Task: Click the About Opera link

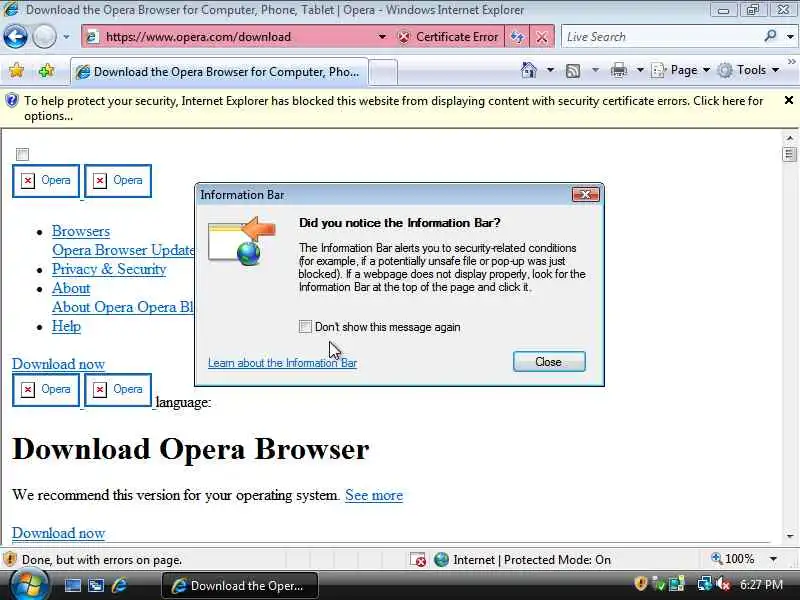Action: coord(93,307)
